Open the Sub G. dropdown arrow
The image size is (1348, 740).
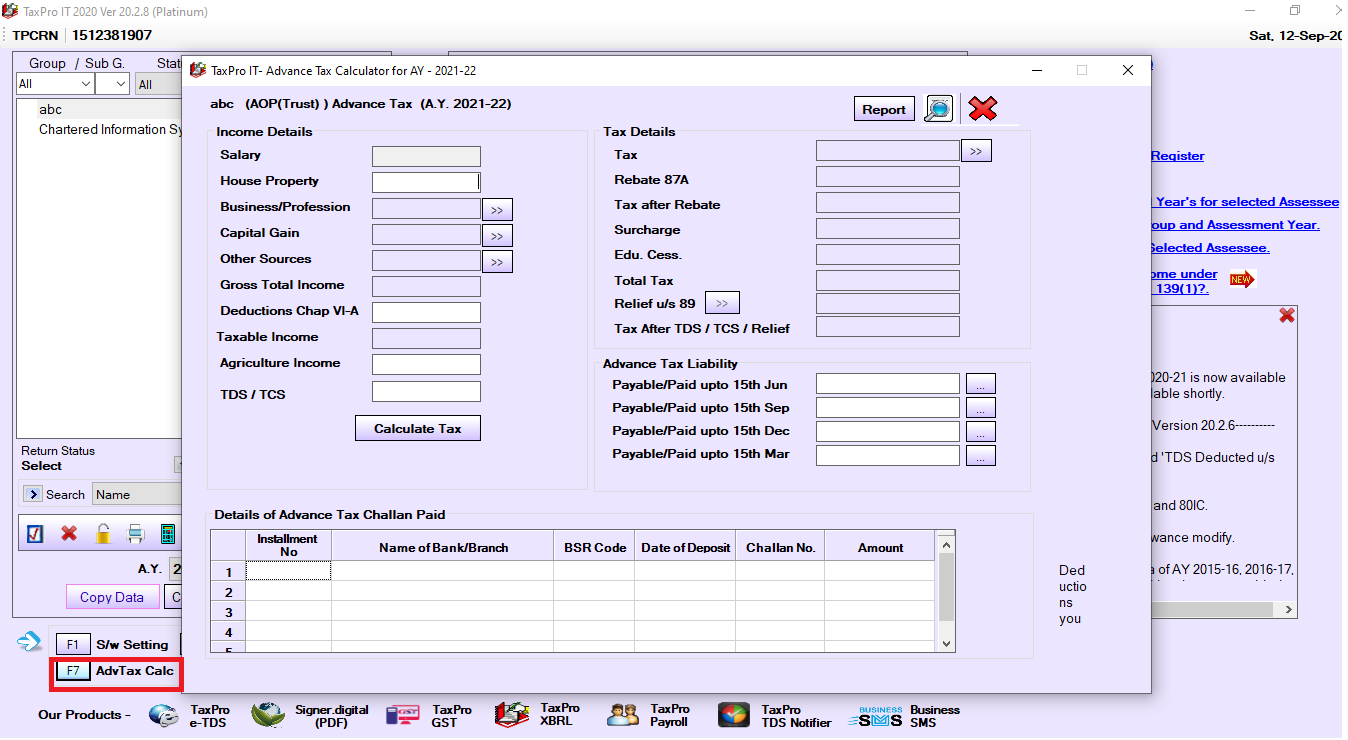pyautogui.click(x=119, y=84)
